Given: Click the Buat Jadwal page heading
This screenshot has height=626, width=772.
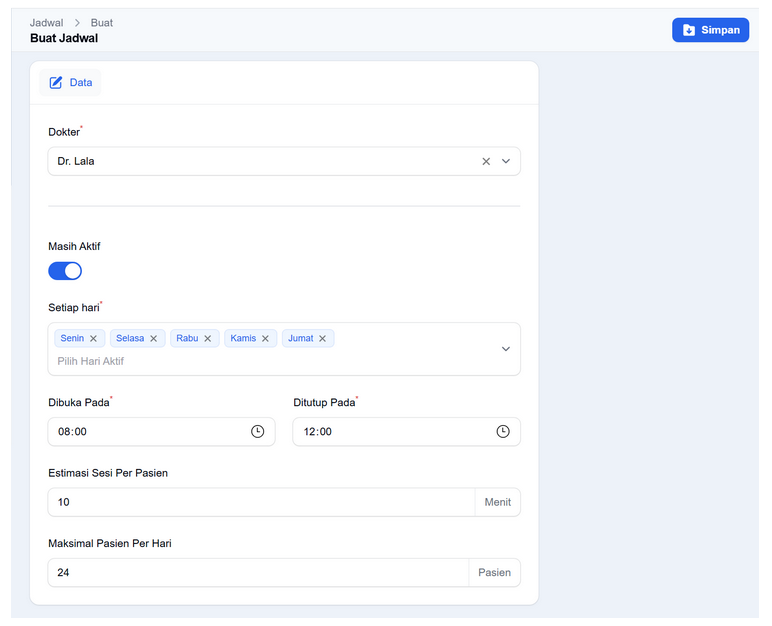Looking at the screenshot, I should (64, 38).
